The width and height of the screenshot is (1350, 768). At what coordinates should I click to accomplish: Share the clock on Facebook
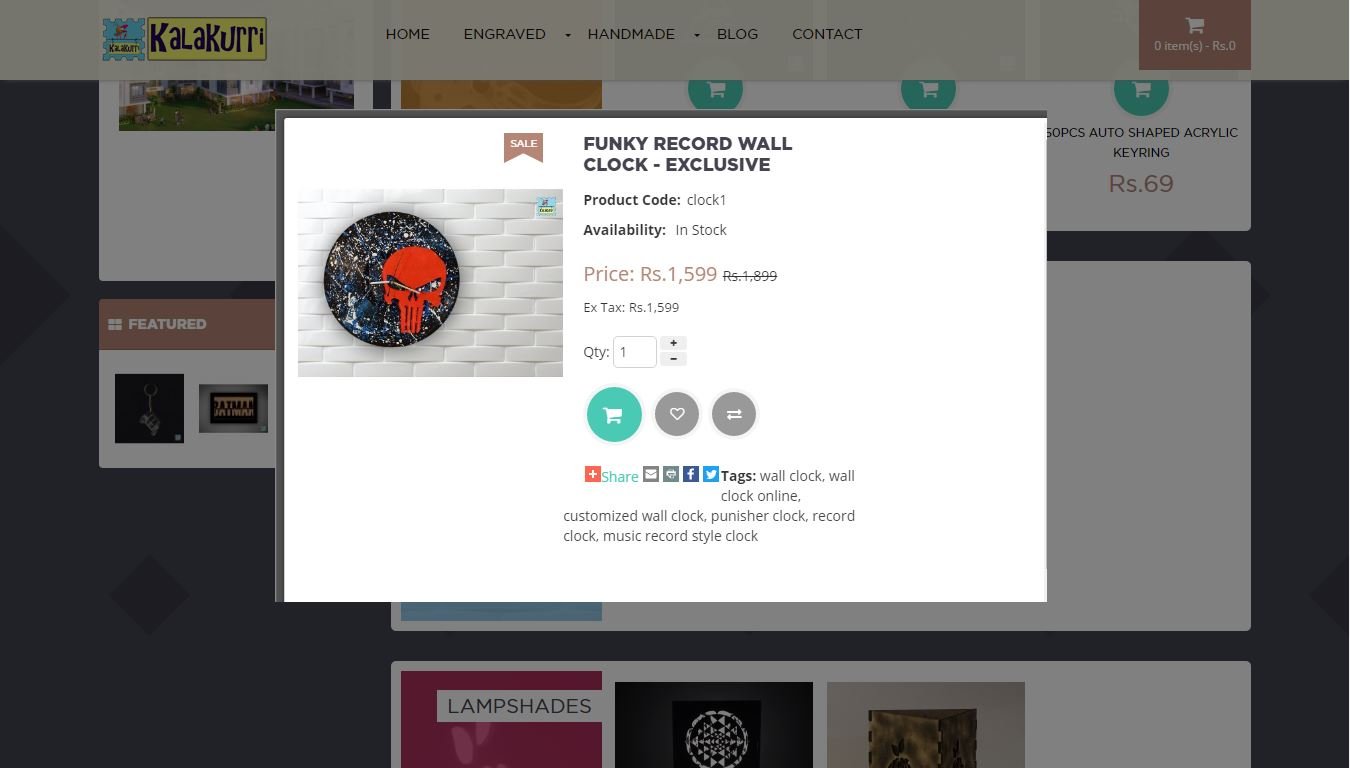(x=691, y=474)
